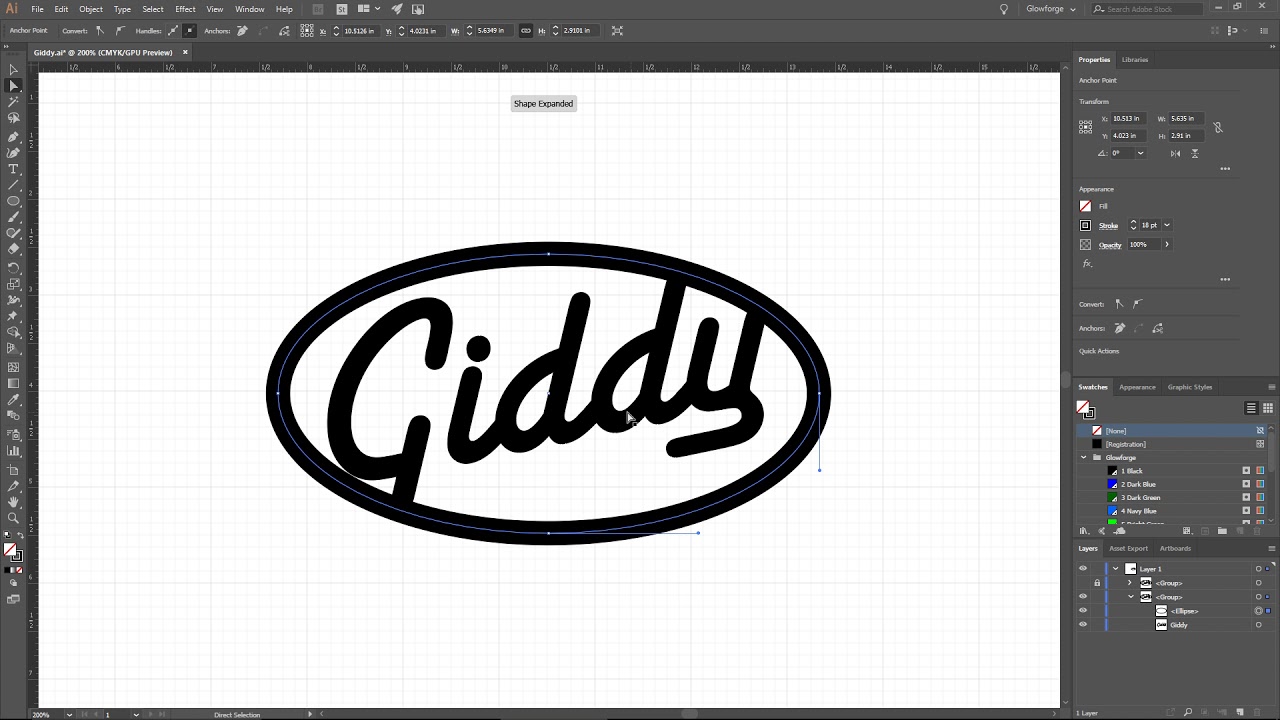1280x720 pixels.
Task: Select the Selection tool (black arrow)
Action: click(x=13, y=70)
